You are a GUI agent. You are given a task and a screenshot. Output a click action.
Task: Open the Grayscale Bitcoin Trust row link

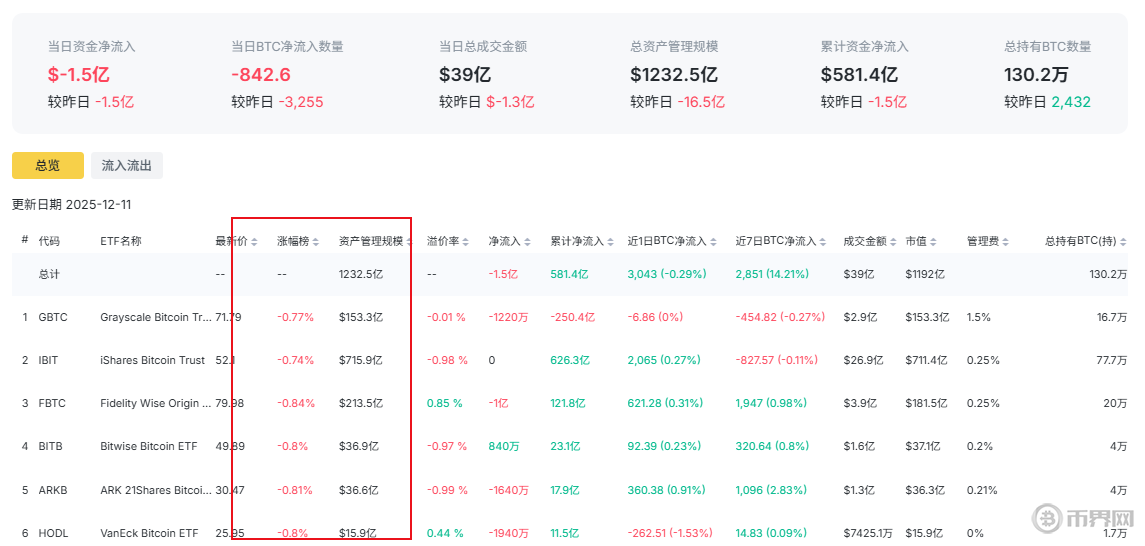(157, 317)
